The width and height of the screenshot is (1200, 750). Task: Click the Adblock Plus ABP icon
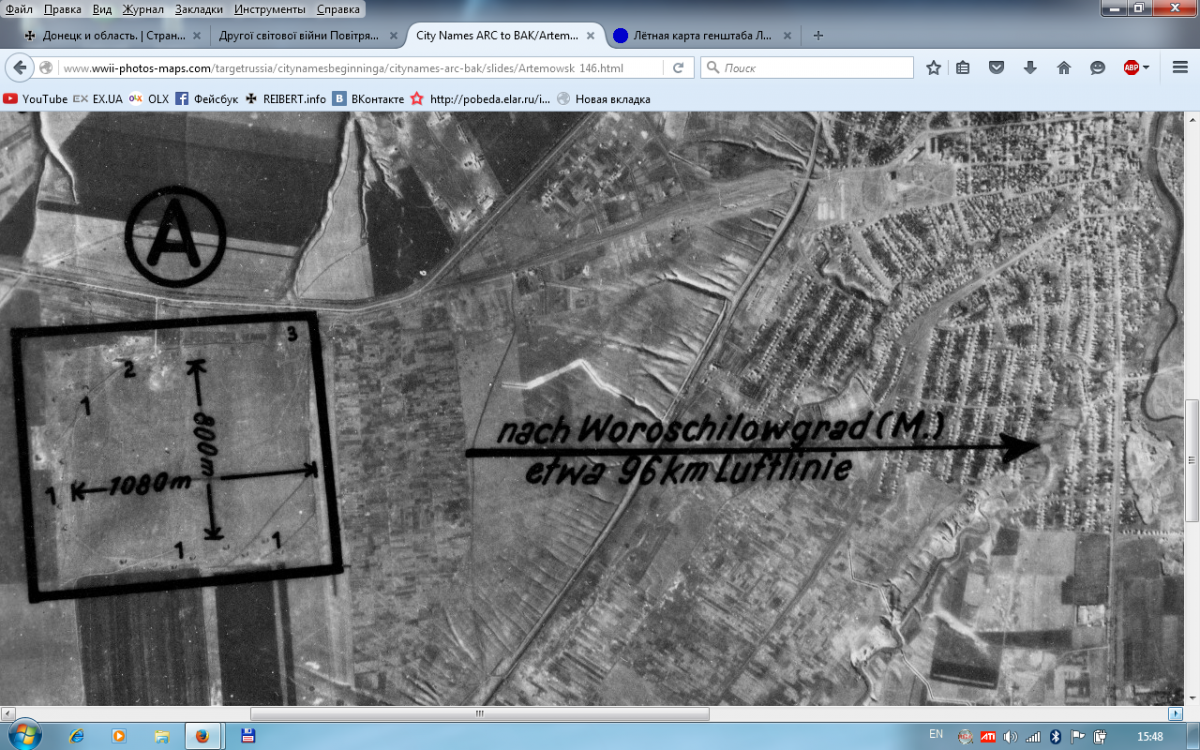point(1131,68)
